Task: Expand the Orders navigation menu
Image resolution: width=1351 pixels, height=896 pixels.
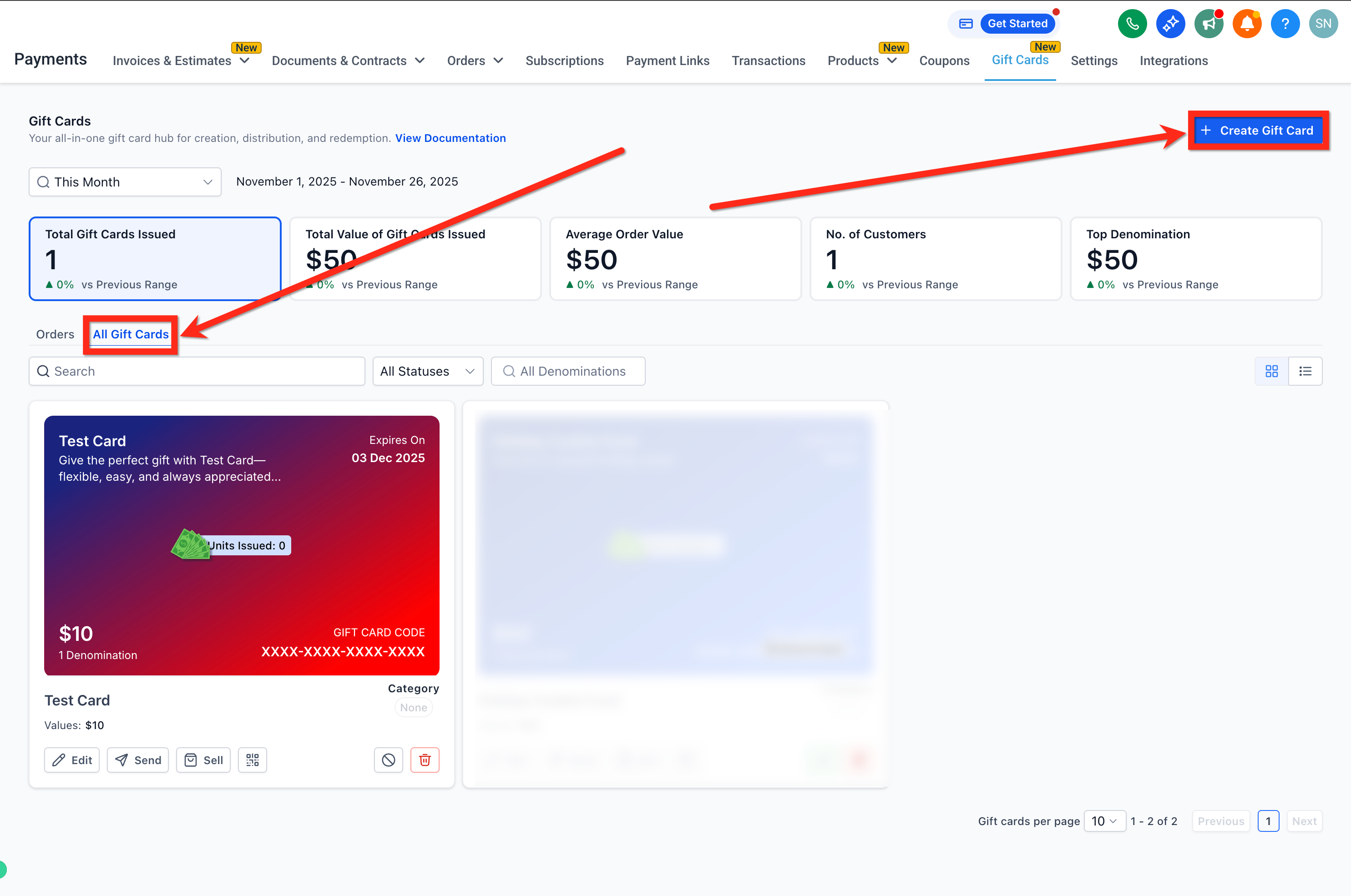Action: 475,60
